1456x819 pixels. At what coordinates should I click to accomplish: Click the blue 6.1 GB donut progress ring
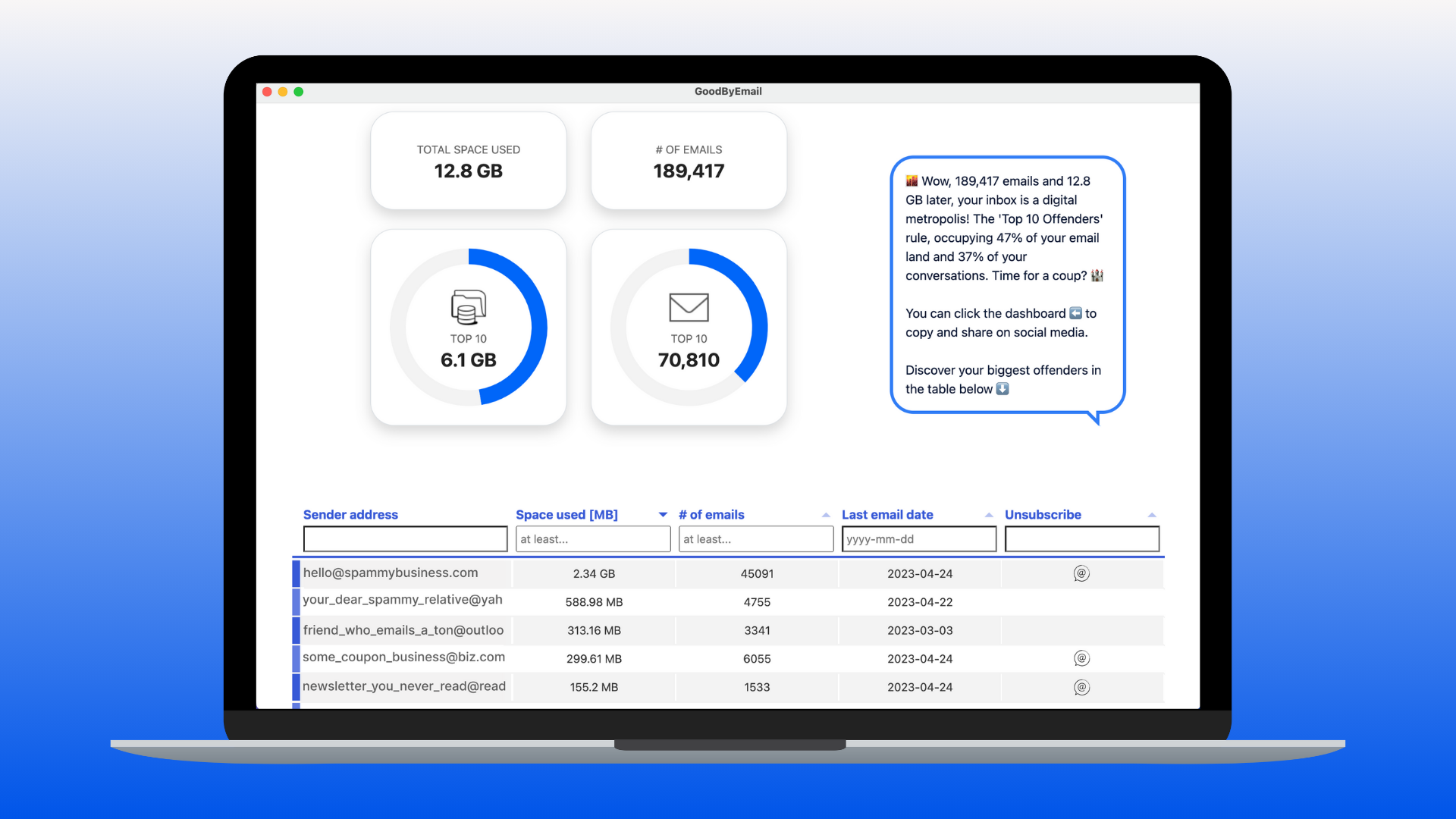pyautogui.click(x=538, y=328)
